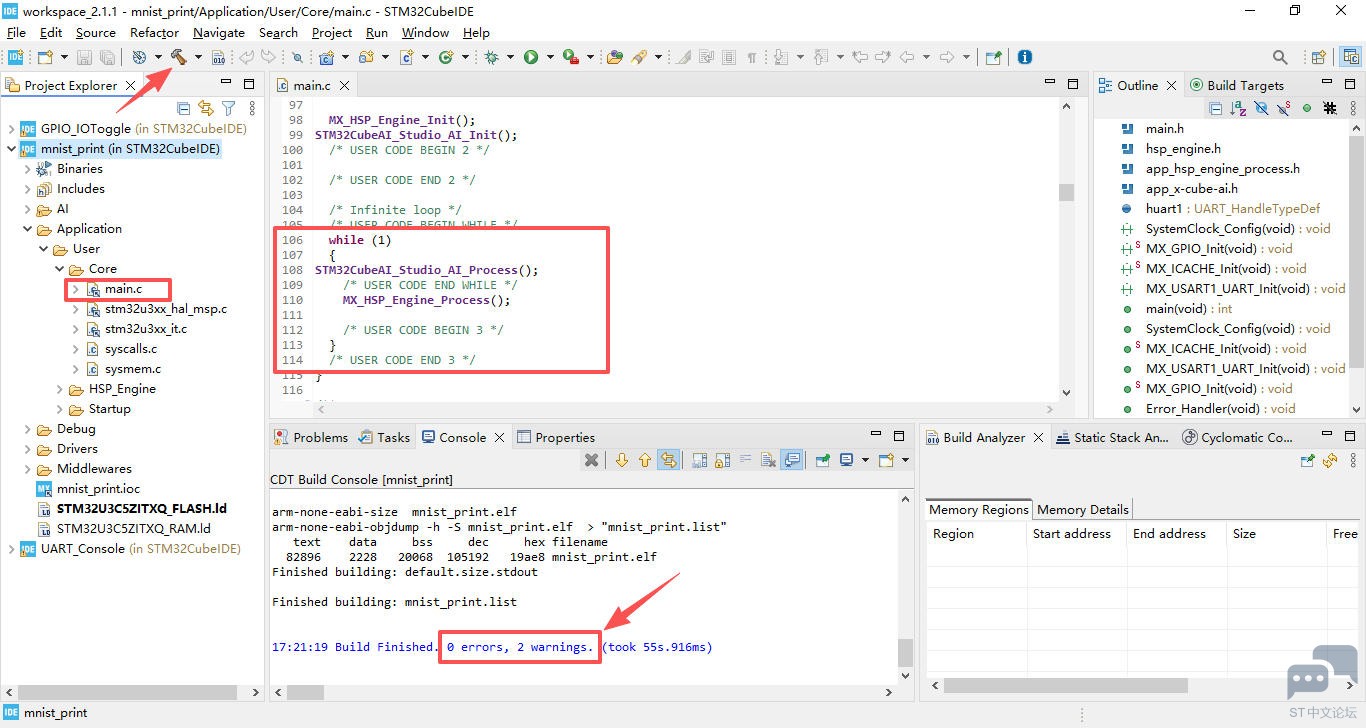Open the Build hammer dropdown arrow
The width and height of the screenshot is (1366, 728).
point(198,57)
